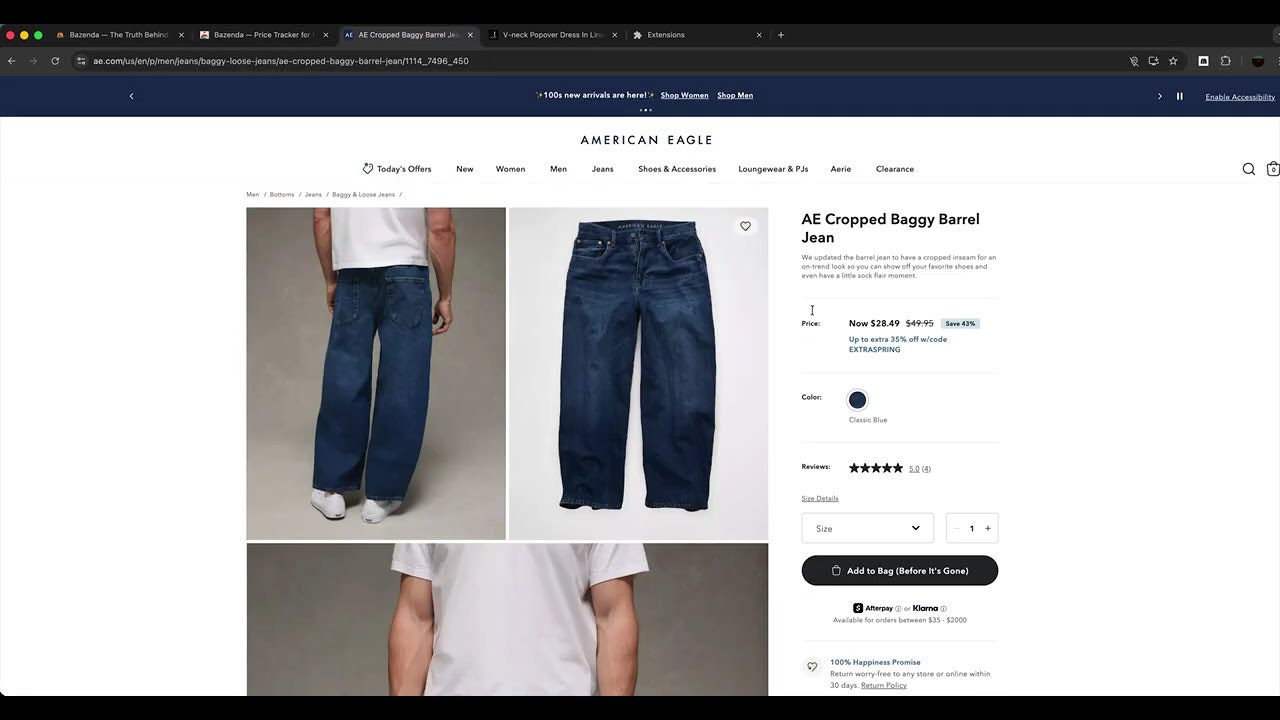
Task: Open the Size Details link
Action: point(819,498)
